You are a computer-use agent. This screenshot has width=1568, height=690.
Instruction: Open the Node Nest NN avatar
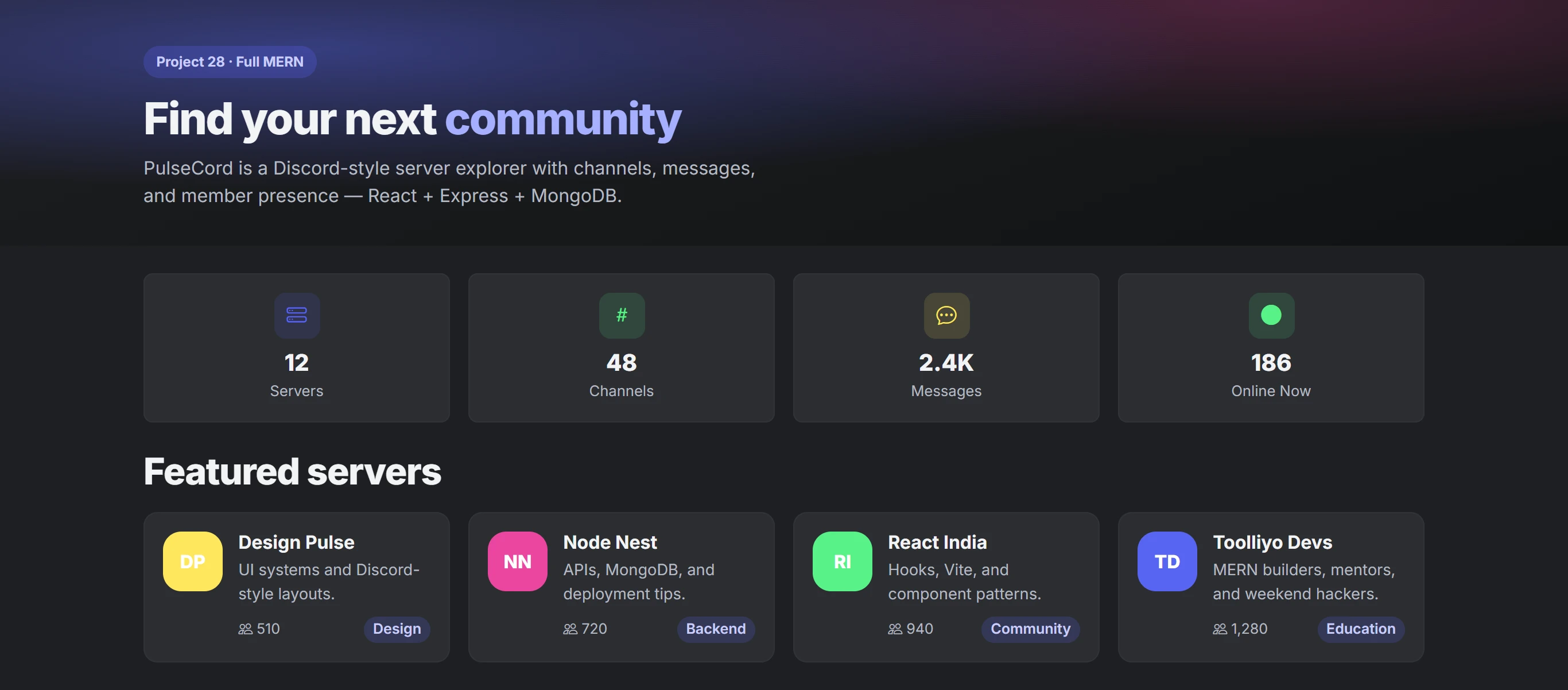(x=517, y=561)
